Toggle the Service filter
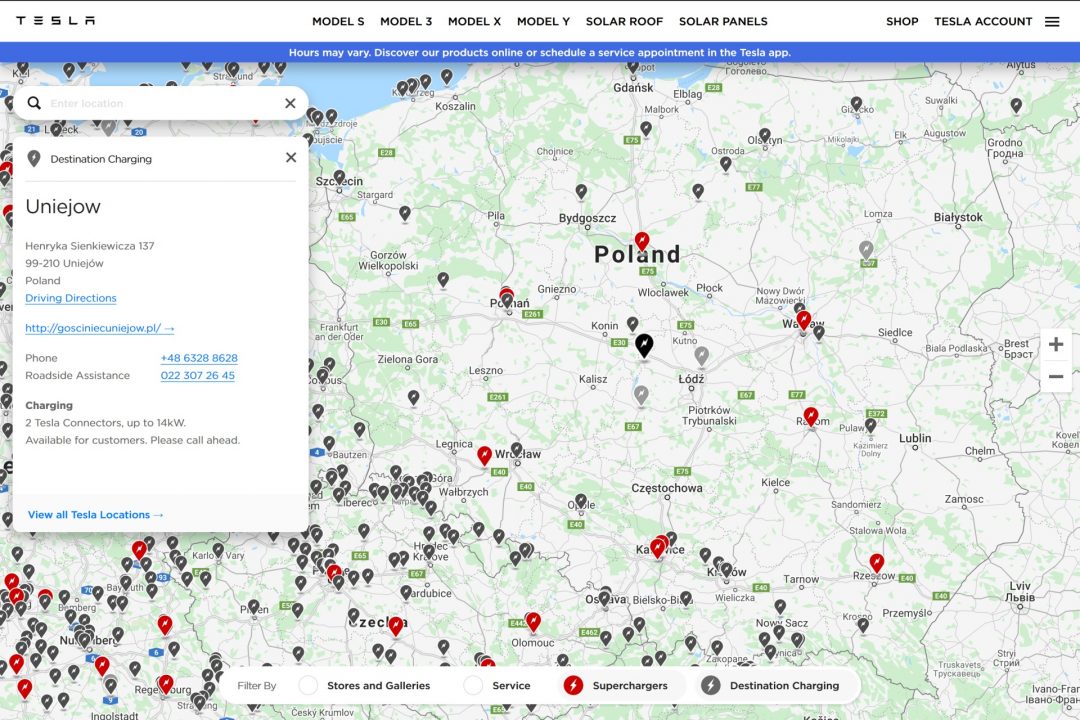The image size is (1080, 720). [x=497, y=686]
